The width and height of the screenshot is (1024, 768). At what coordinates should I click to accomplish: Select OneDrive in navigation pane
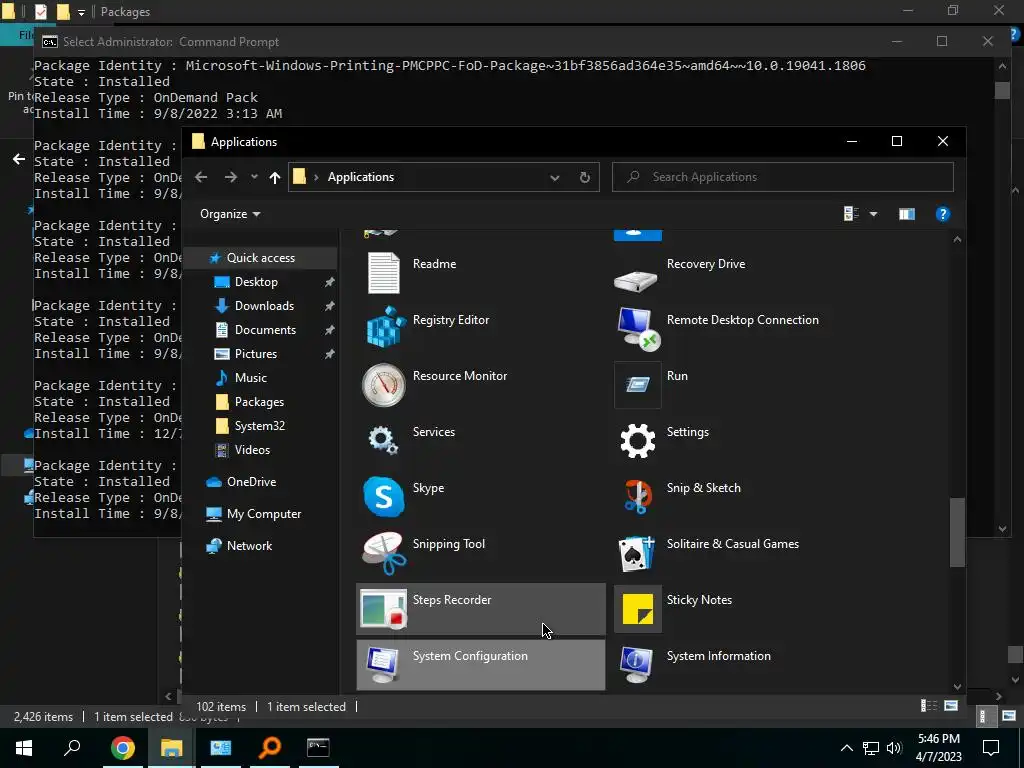coord(251,482)
